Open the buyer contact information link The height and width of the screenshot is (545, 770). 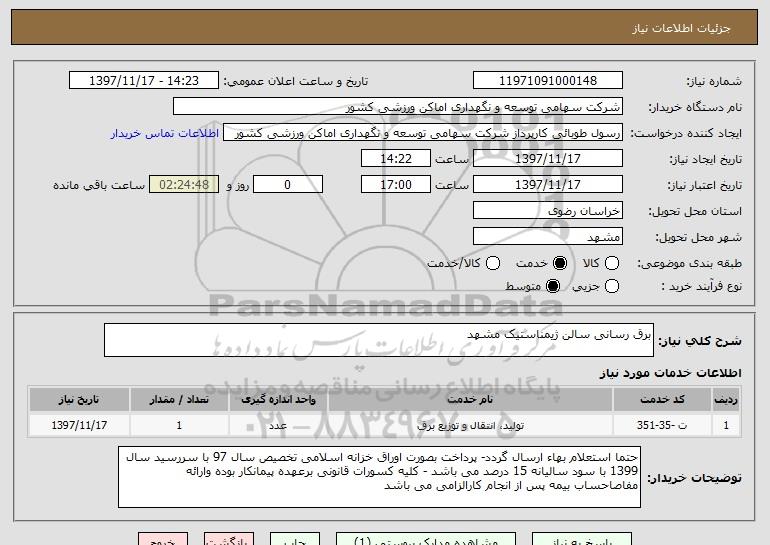tap(165, 133)
